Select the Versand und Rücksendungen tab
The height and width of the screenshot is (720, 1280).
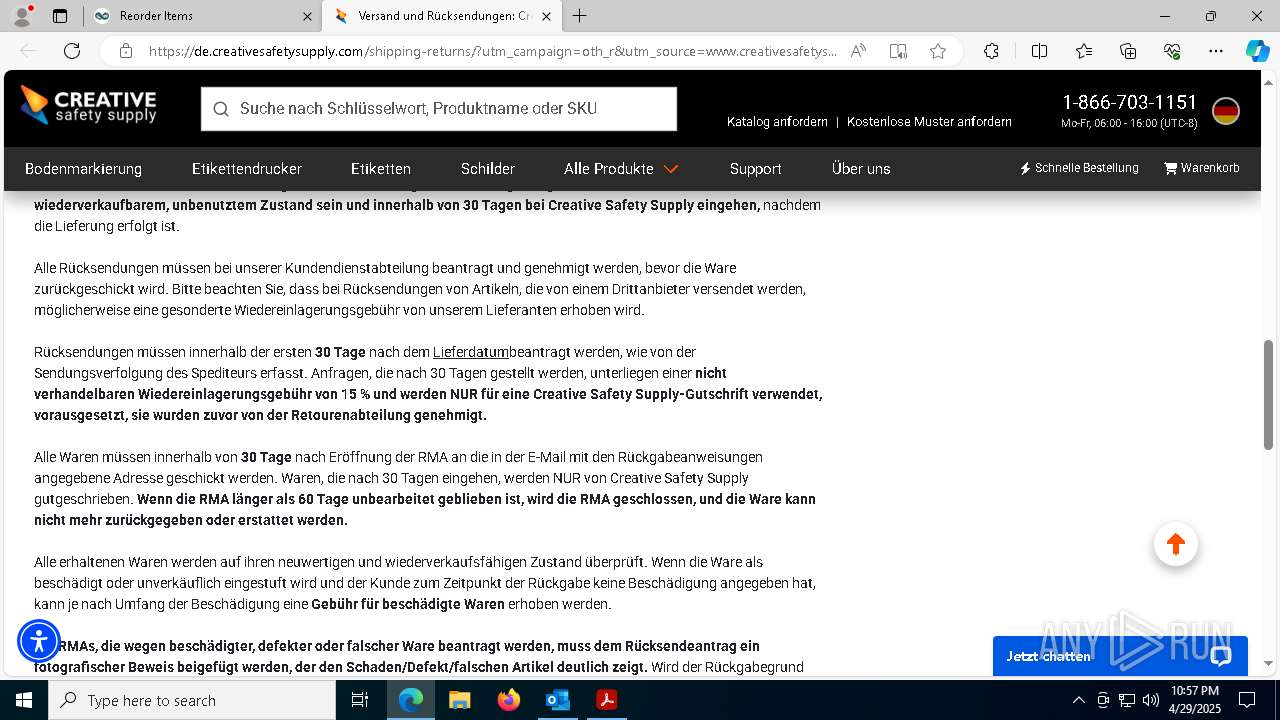[x=442, y=16]
